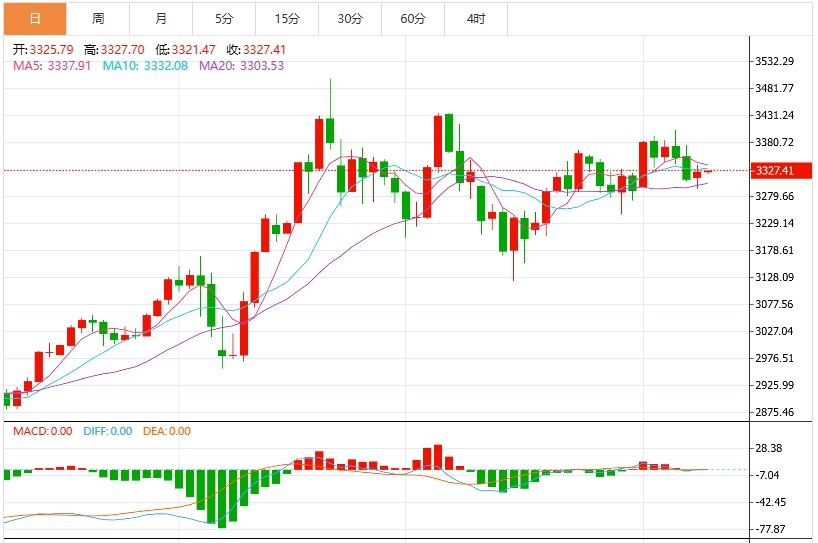Click the 3128.09 price axis label
The image size is (818, 543).
(x=775, y=277)
